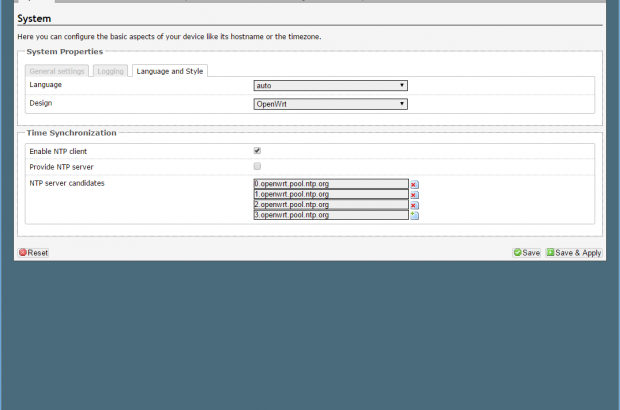Click into the 0.openwrt.pool.ntp.org text field
Screen dimensions: 620x410
pyautogui.click(x=331, y=184)
